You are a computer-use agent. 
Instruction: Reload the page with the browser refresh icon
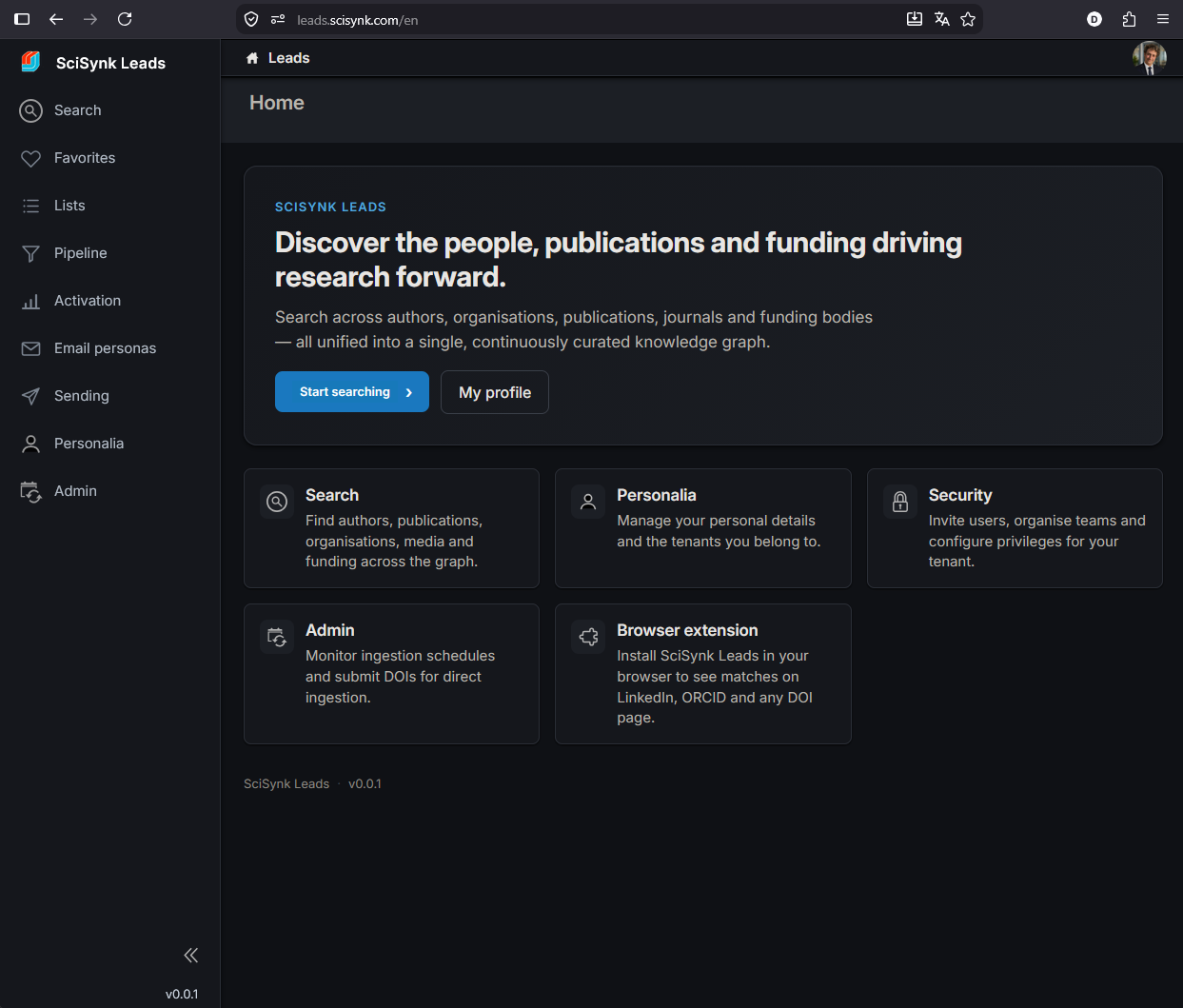125,19
